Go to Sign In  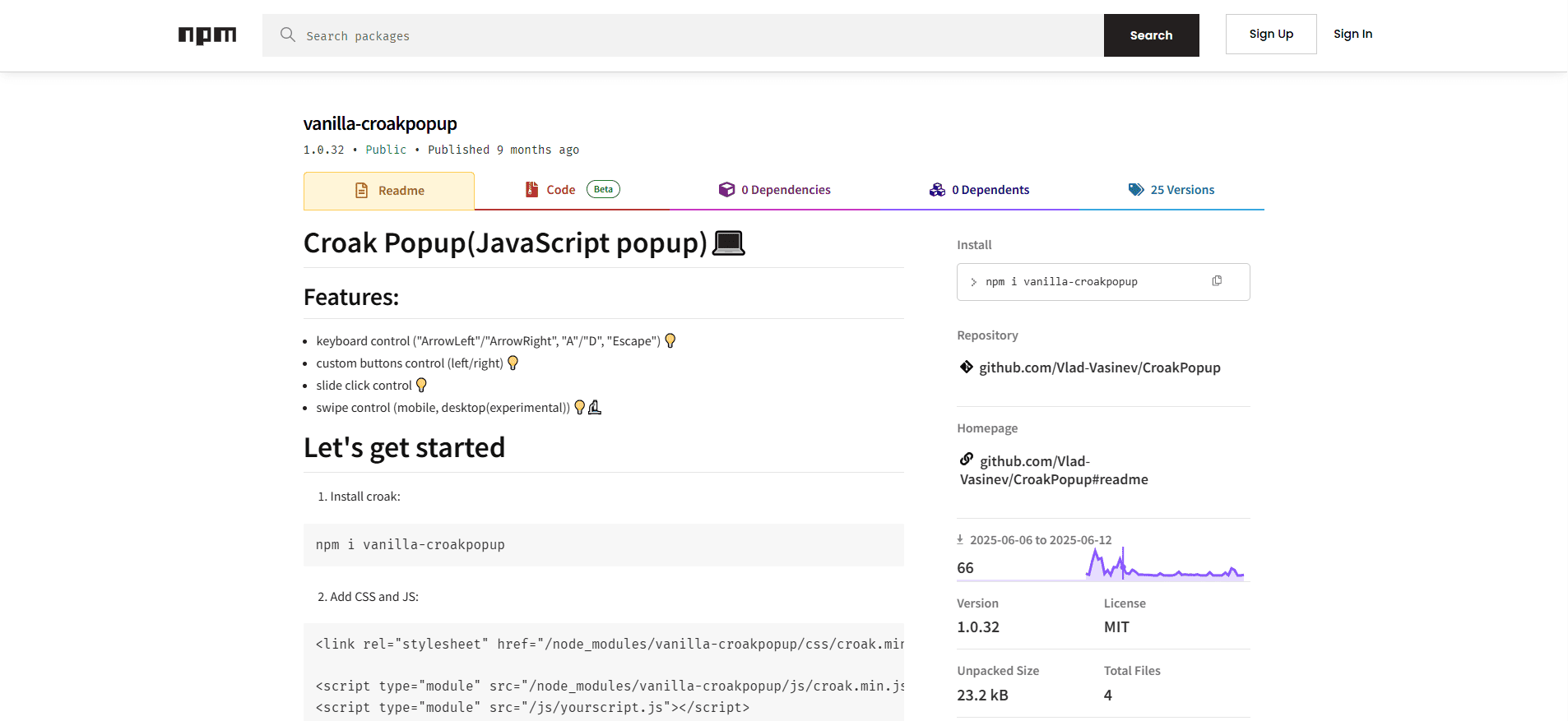point(1352,35)
